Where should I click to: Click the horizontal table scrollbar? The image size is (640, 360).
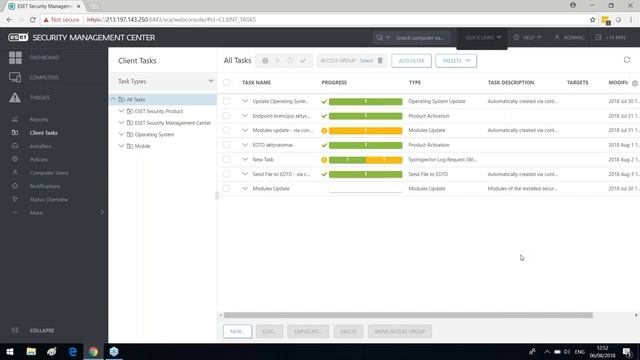tap(408, 315)
